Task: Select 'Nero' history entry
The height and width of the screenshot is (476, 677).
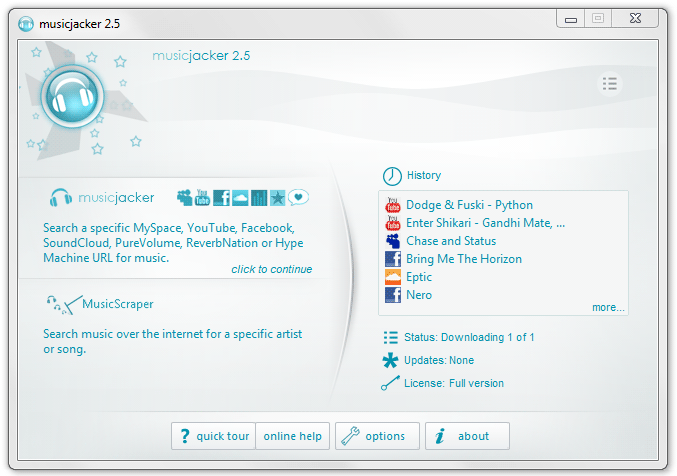Action: pyautogui.click(x=419, y=295)
